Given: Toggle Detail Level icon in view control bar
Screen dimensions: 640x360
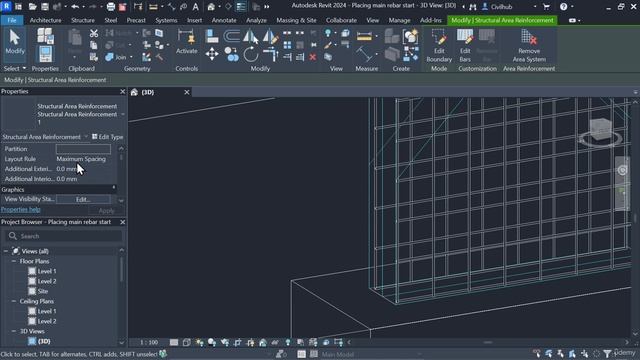Looking at the screenshot, I should click(174, 342).
